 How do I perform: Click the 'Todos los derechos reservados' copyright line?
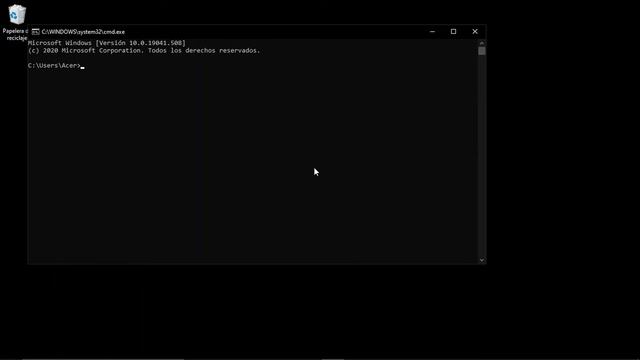click(144, 51)
